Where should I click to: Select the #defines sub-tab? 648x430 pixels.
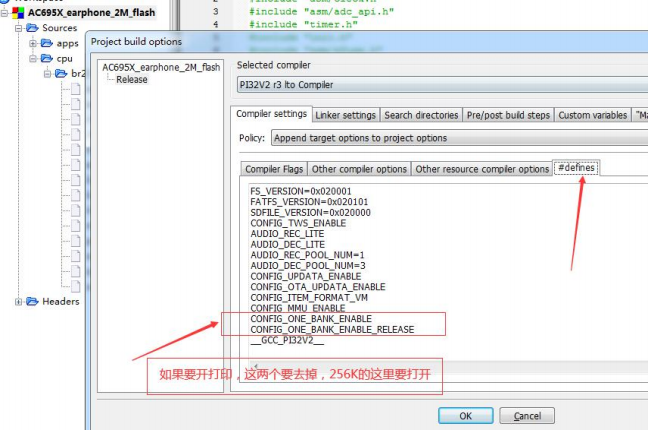(576, 168)
